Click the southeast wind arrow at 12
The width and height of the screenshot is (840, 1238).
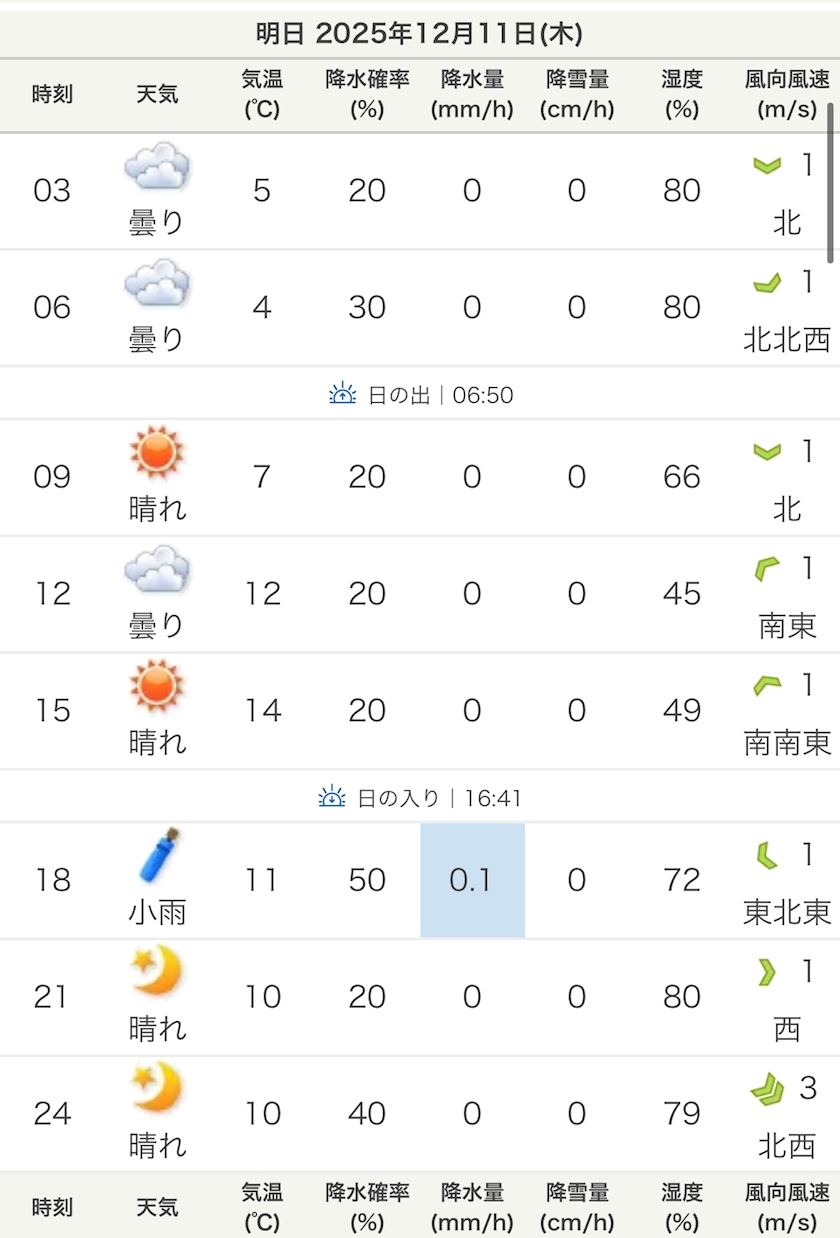tap(767, 570)
